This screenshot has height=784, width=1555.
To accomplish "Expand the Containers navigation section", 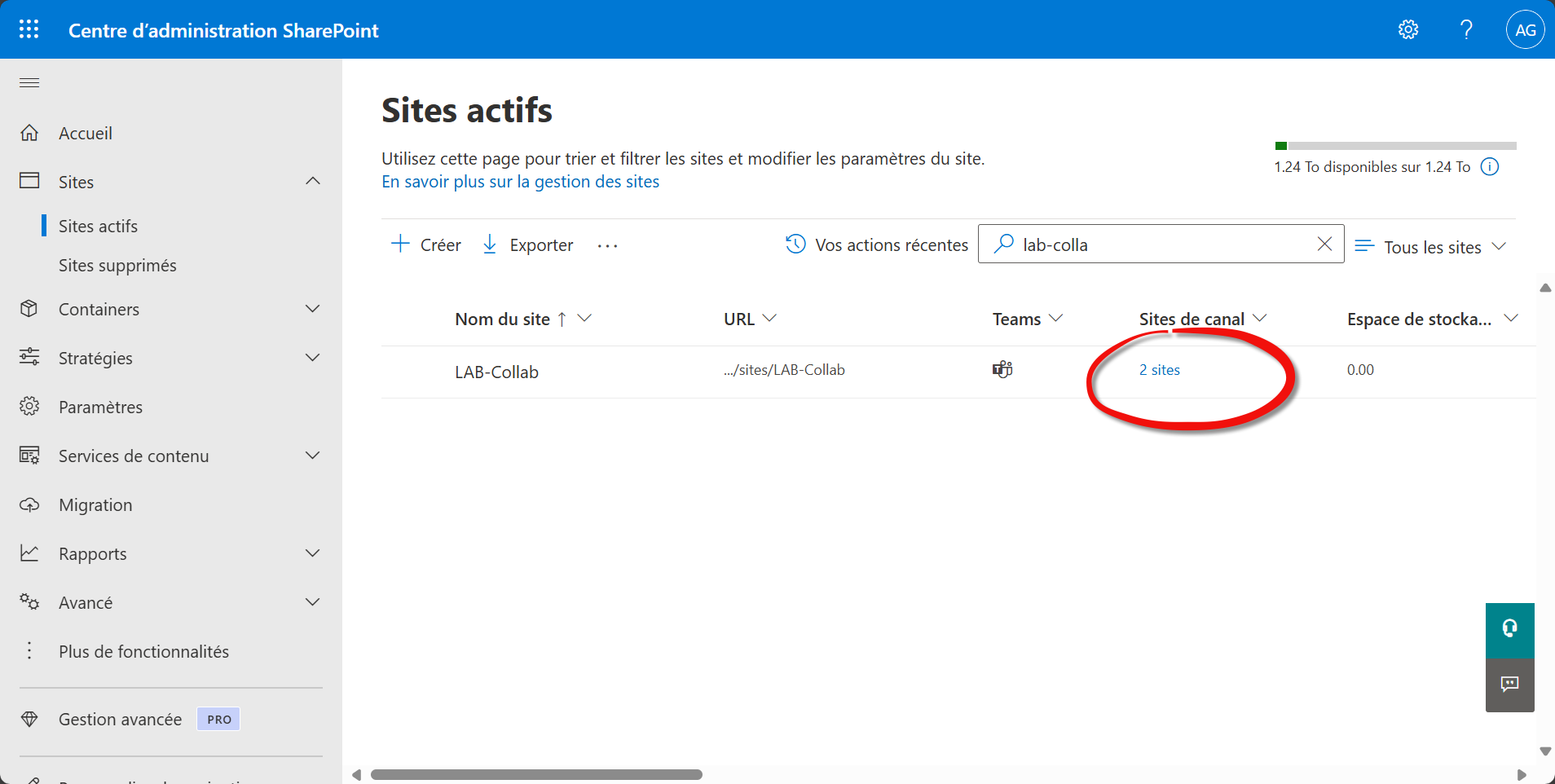I will [313, 309].
